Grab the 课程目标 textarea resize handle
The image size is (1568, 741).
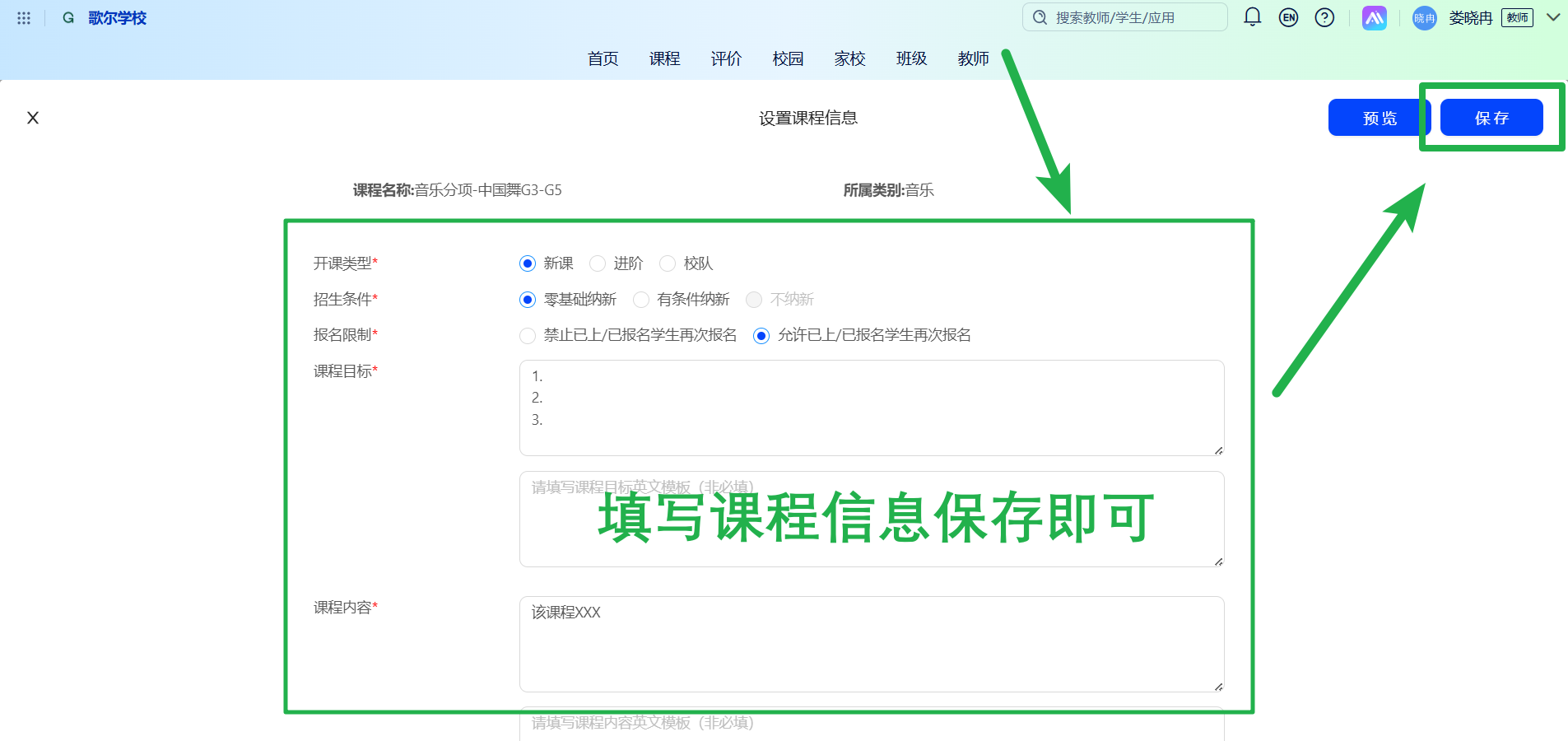click(1218, 450)
